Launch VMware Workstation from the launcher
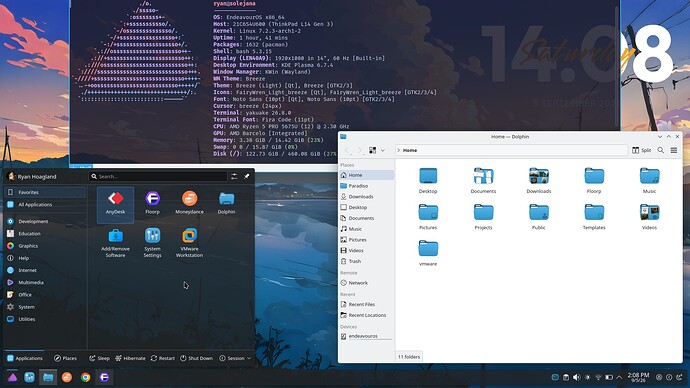The image size is (690, 388). click(x=189, y=243)
